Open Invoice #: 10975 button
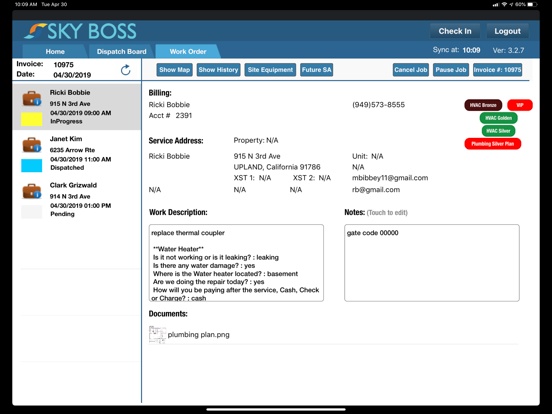The width and height of the screenshot is (552, 414). (497, 70)
